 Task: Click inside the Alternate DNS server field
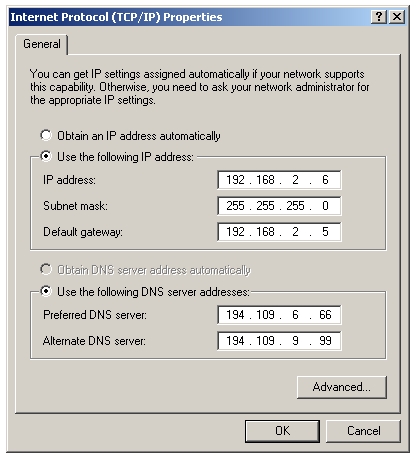279,341
